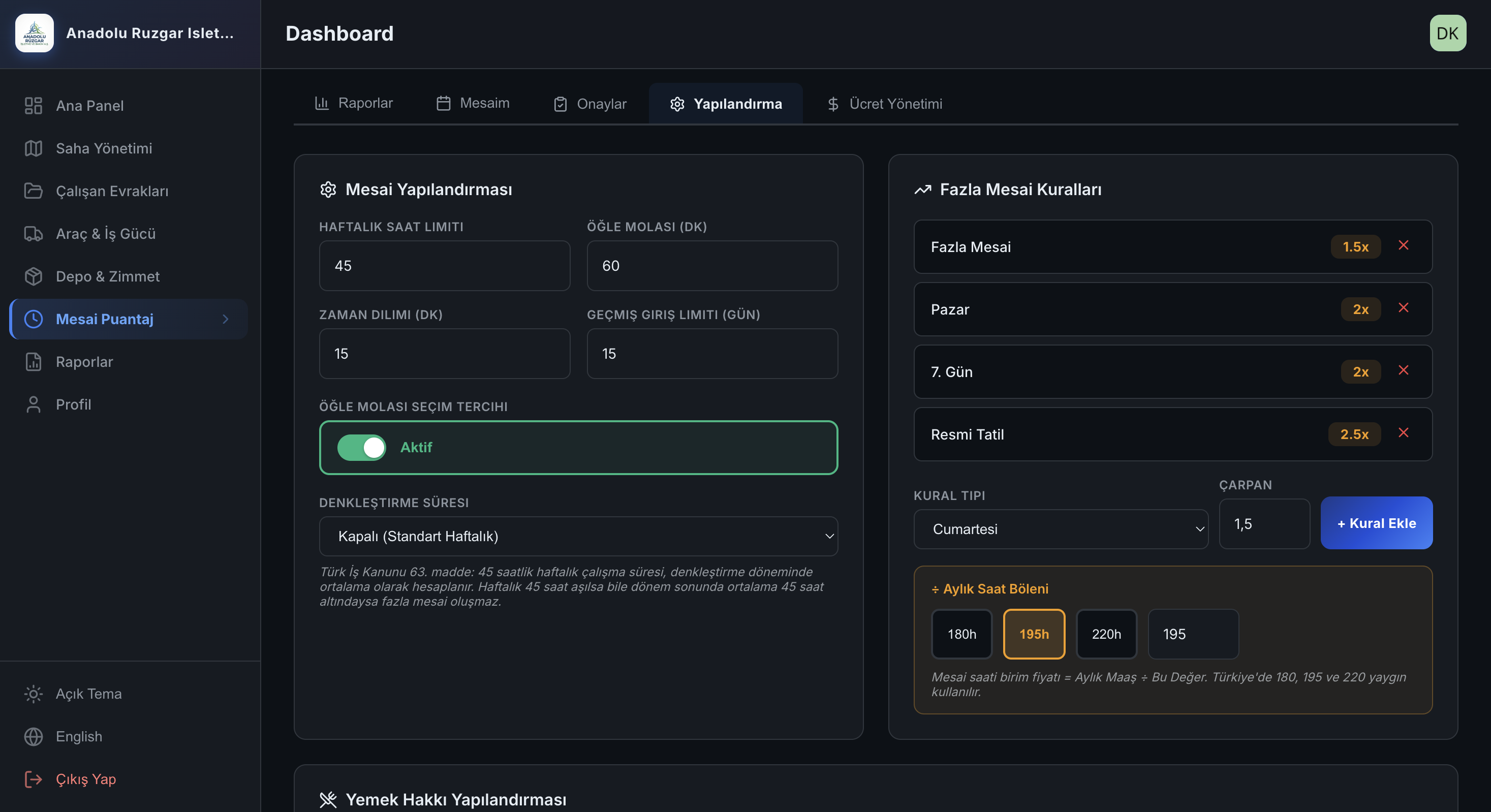Switch to Açık Tema

(129, 694)
